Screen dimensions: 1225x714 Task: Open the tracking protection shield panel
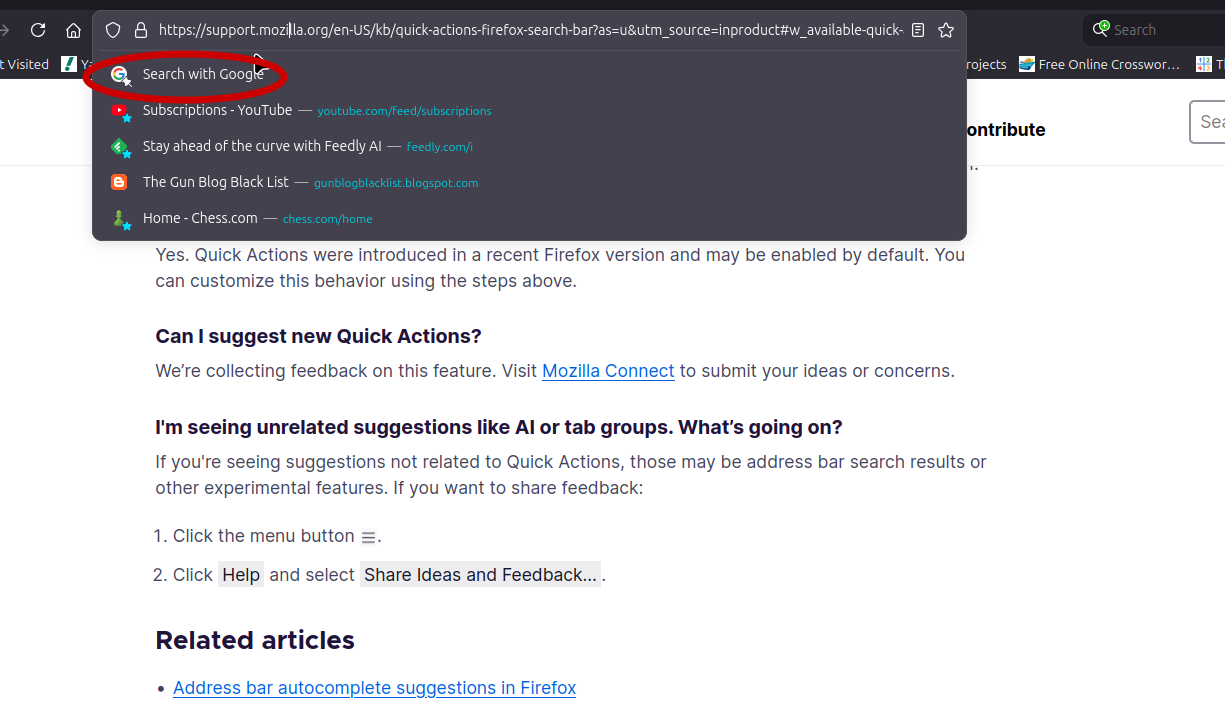coord(113,30)
